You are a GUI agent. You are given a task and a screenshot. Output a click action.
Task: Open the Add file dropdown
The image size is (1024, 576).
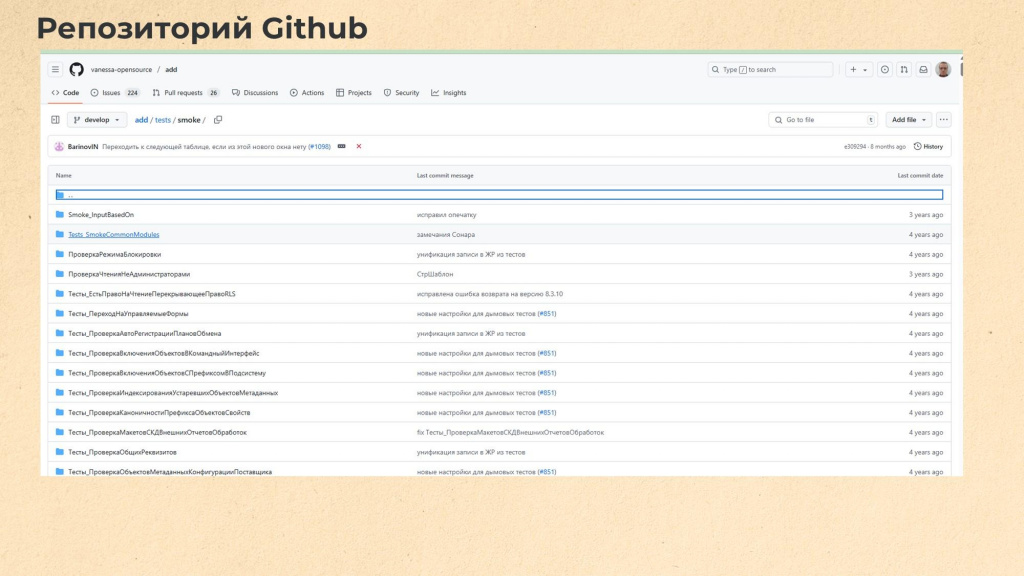click(908, 120)
